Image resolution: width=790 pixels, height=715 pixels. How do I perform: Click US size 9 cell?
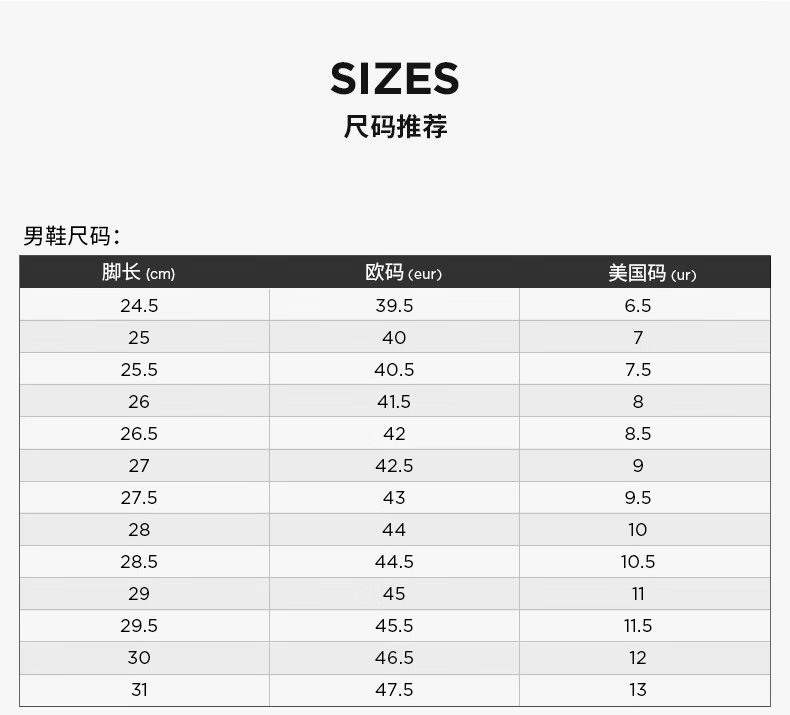tap(638, 466)
